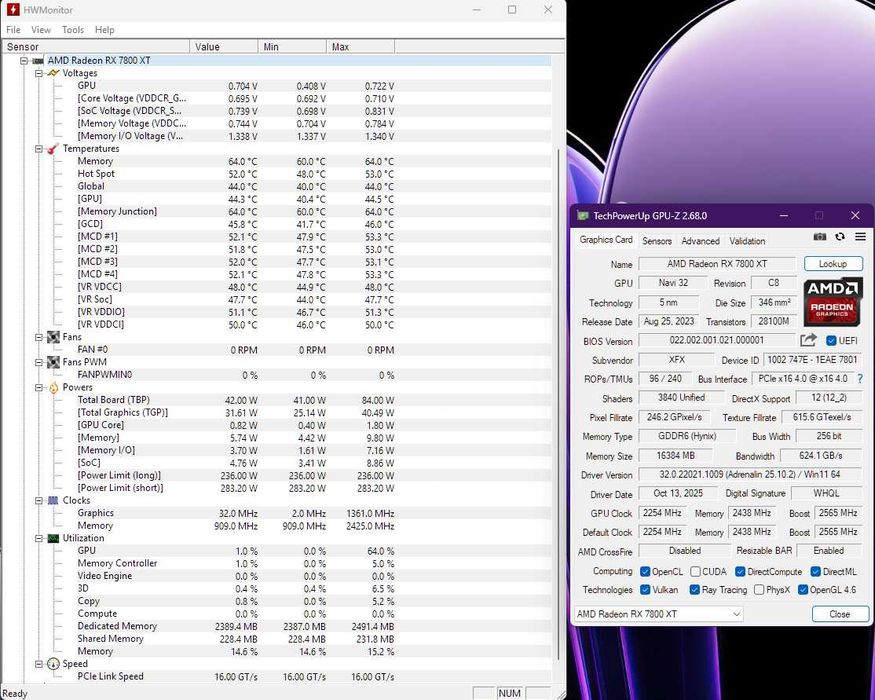
Task: Click the Min column header
Action: coord(292,47)
